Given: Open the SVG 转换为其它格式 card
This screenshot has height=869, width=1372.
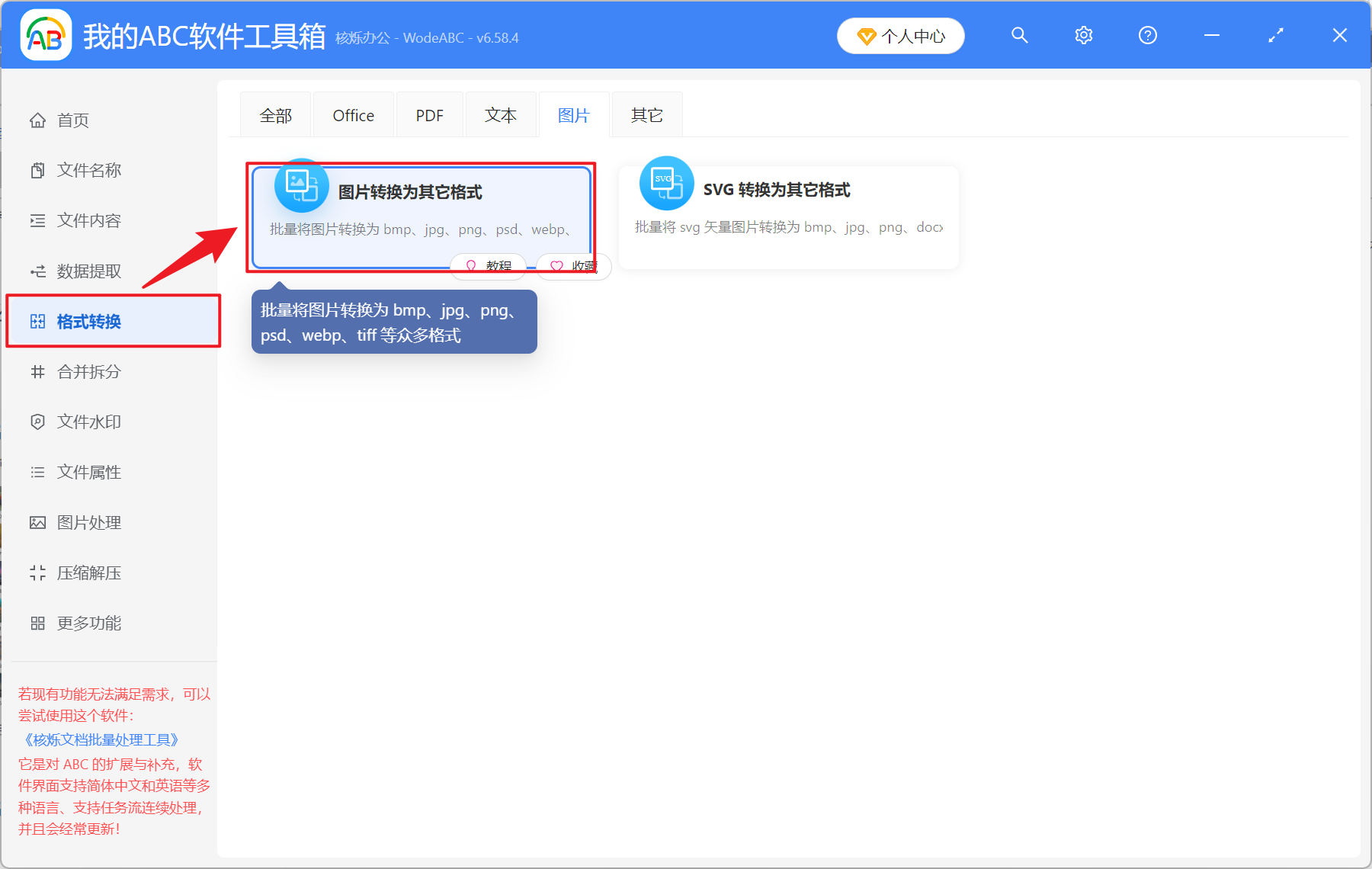Looking at the screenshot, I should click(x=788, y=216).
